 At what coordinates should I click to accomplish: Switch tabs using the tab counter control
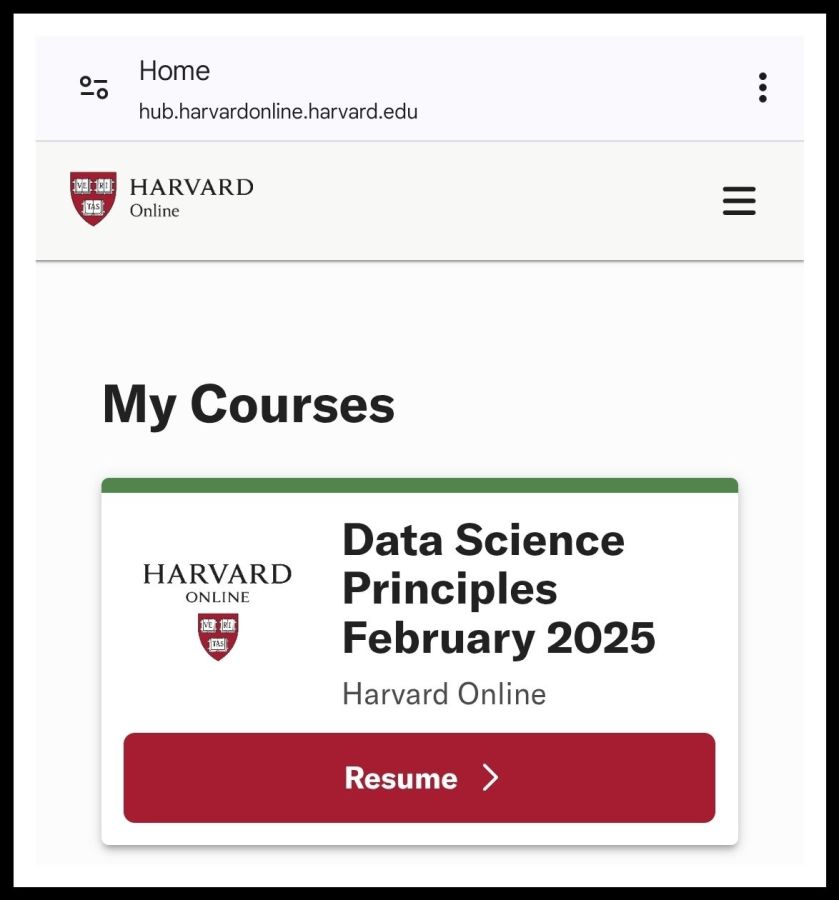pyautogui.click(x=91, y=87)
